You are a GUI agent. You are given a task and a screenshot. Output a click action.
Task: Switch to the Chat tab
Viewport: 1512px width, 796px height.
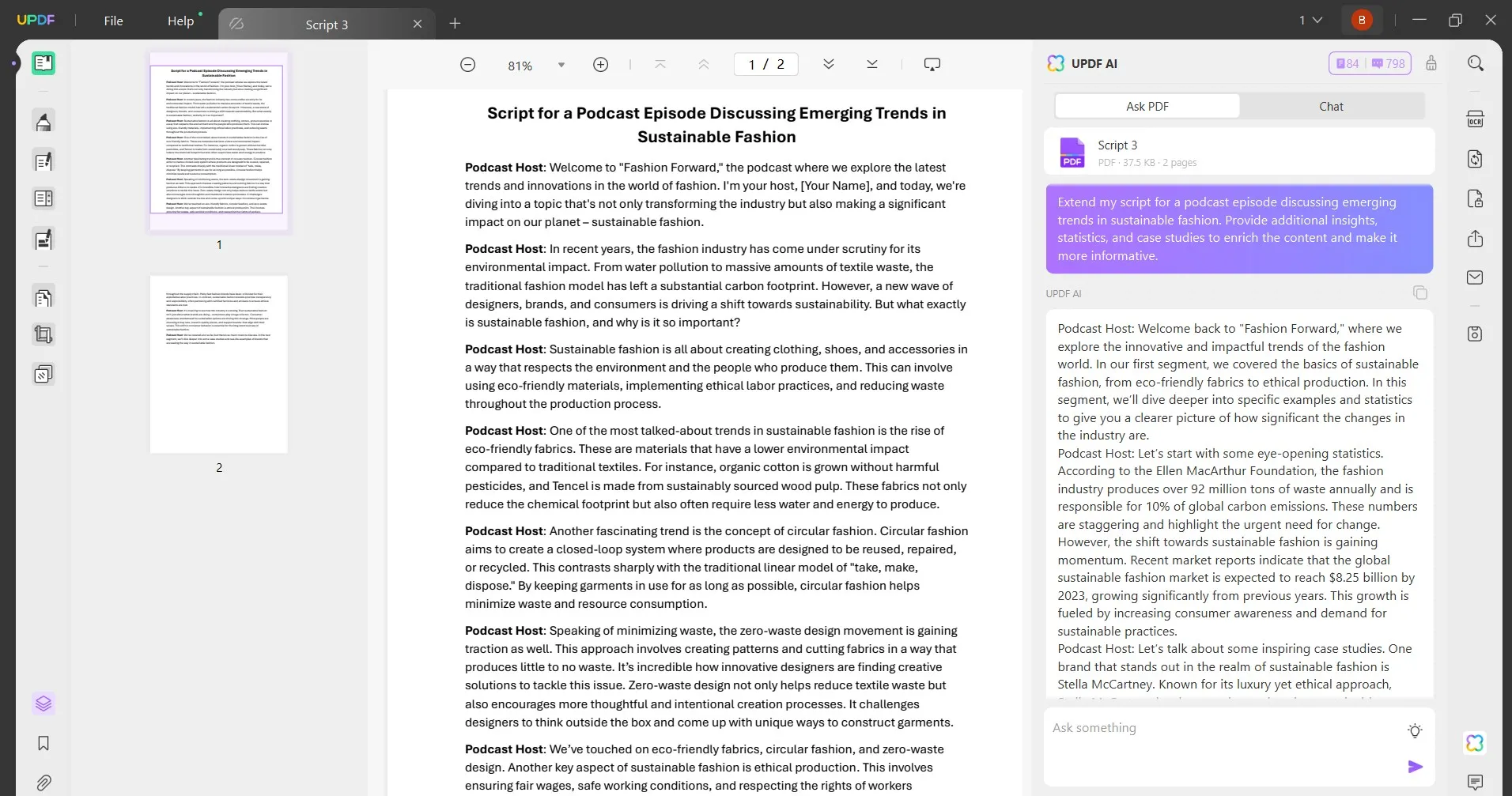click(1331, 106)
